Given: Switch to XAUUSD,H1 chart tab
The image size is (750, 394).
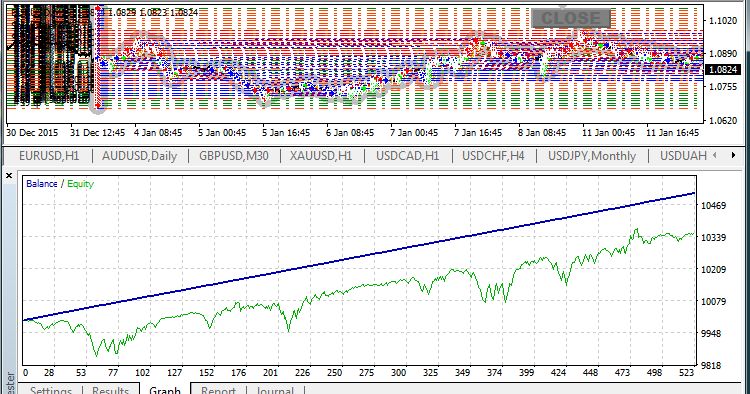Looking at the screenshot, I should (x=321, y=156).
